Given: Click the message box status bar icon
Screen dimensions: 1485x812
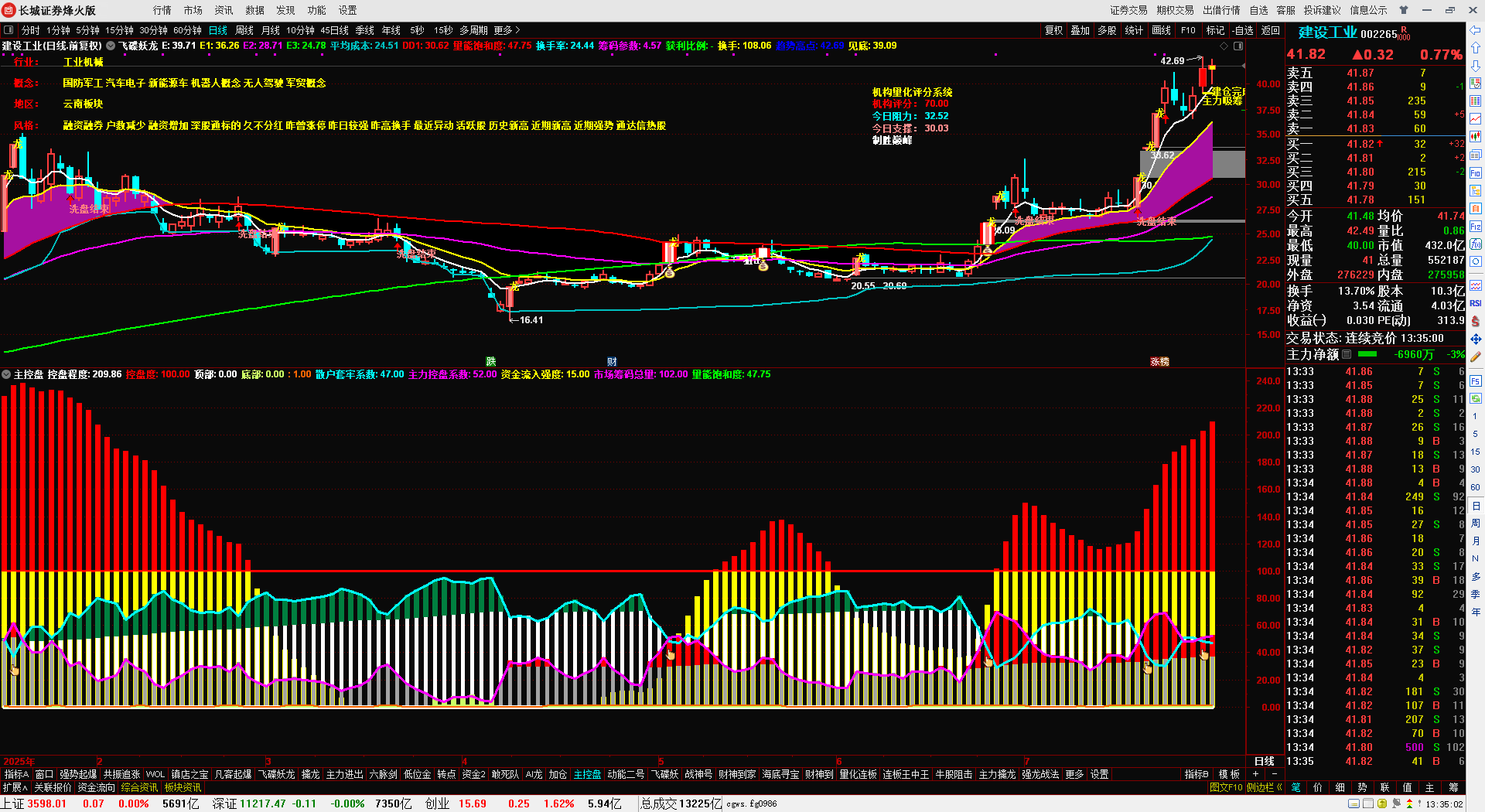Looking at the screenshot, I should tap(1353, 804).
